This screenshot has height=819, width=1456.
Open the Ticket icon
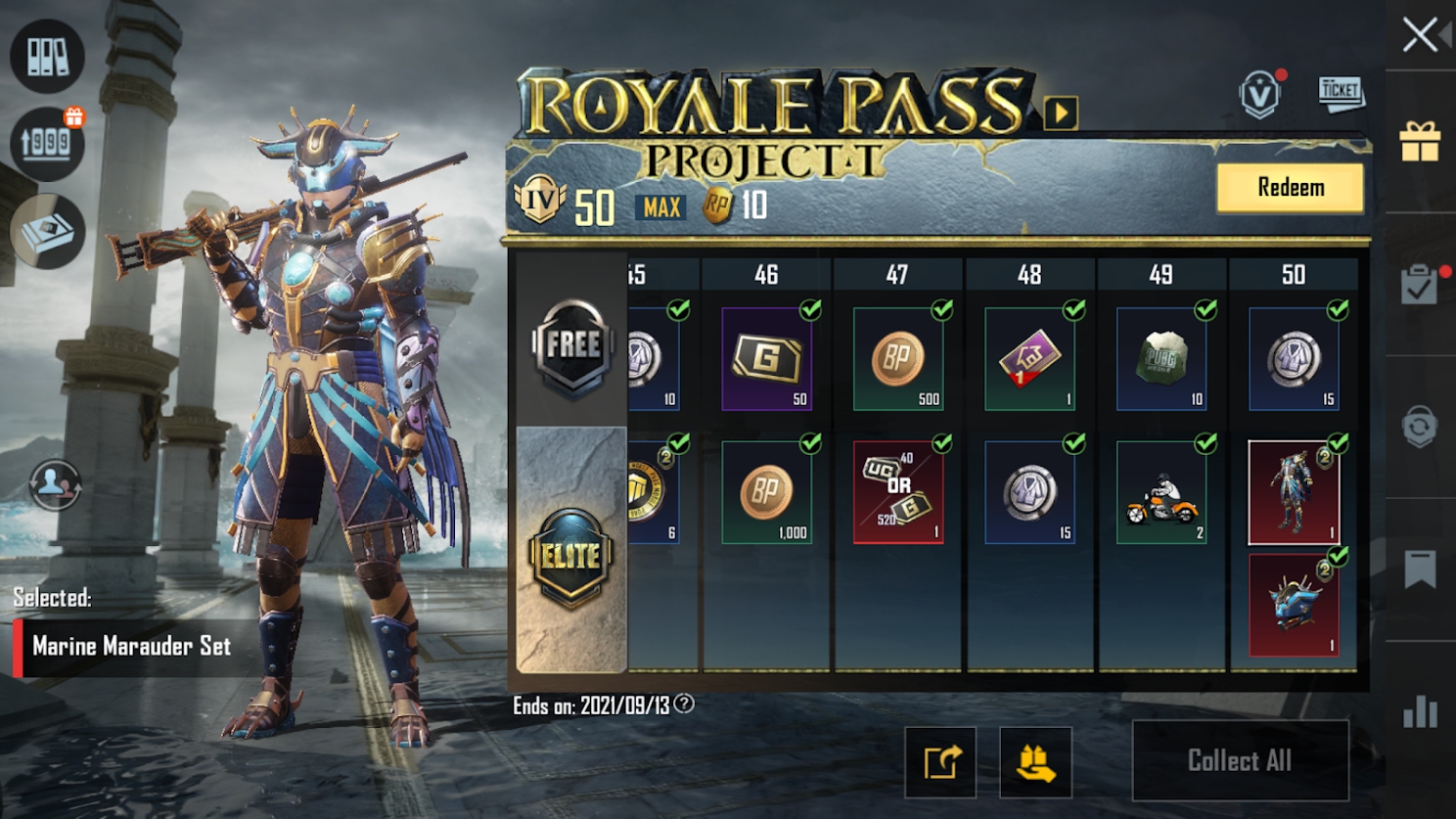coord(1341,94)
